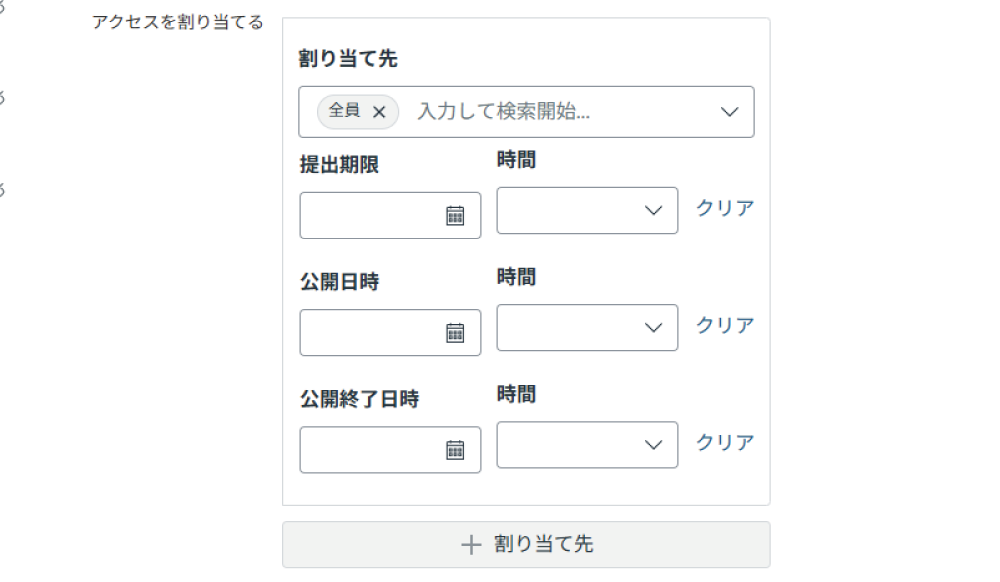Focus the 公開終了日時 date text field

tap(370, 450)
